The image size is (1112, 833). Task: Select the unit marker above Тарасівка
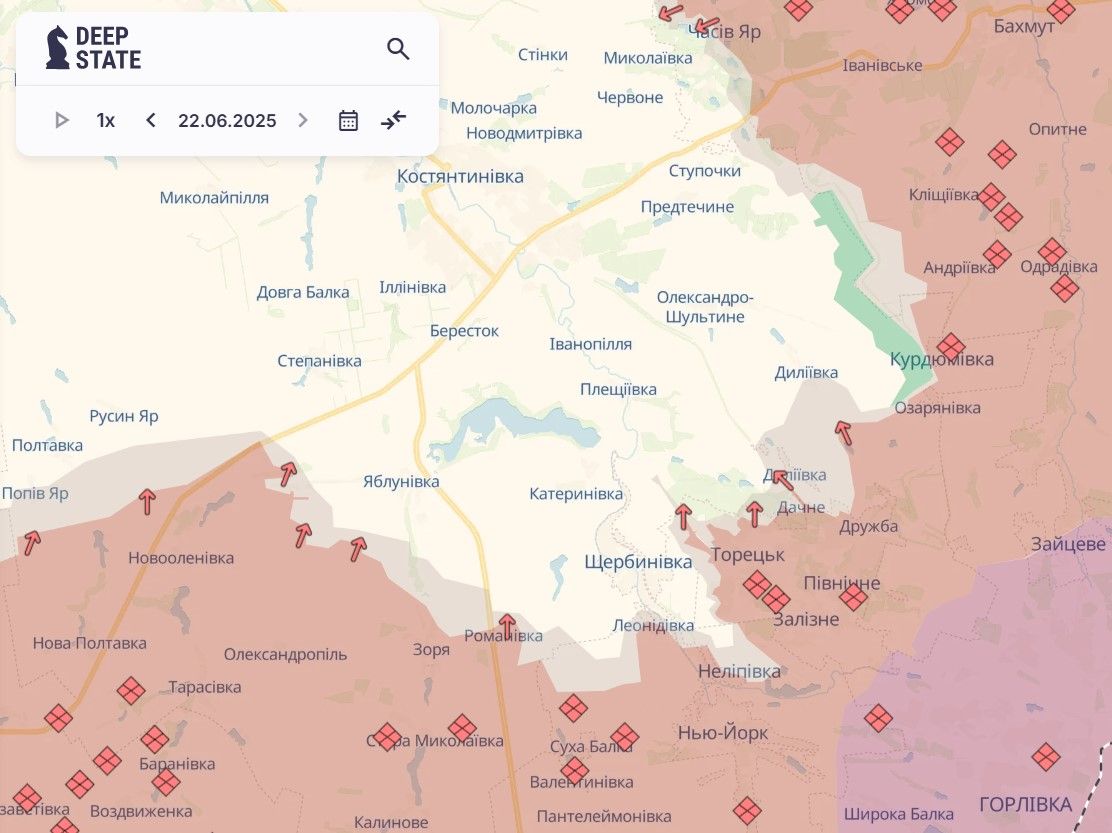coord(131,690)
